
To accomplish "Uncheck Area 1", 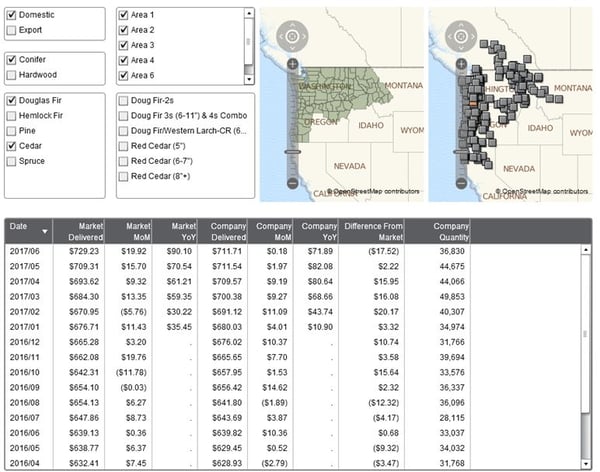I will 123,15.
